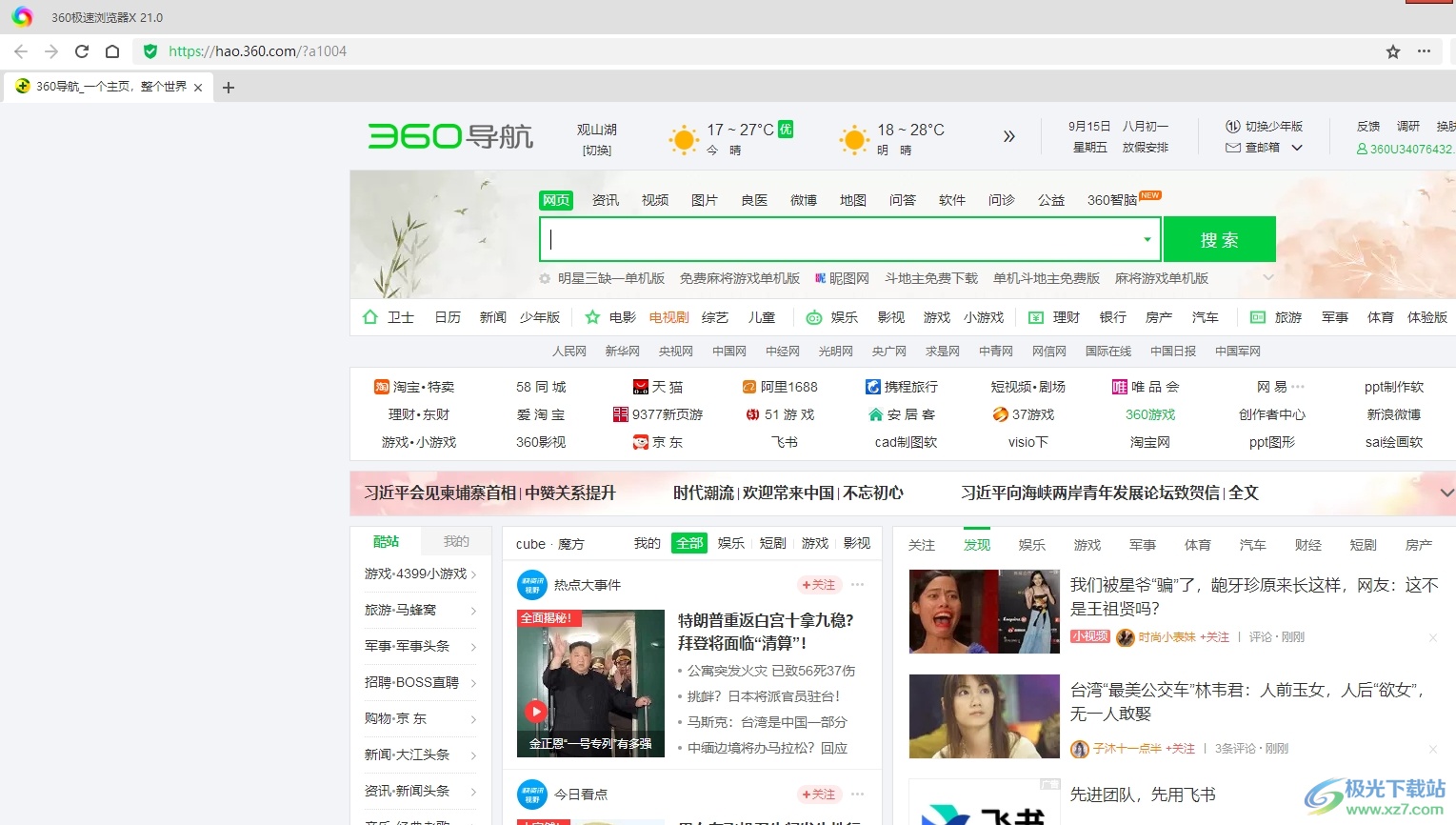The width and height of the screenshot is (1456, 825).
Task: Expand the headline news banner chevron
Action: 1446,493
